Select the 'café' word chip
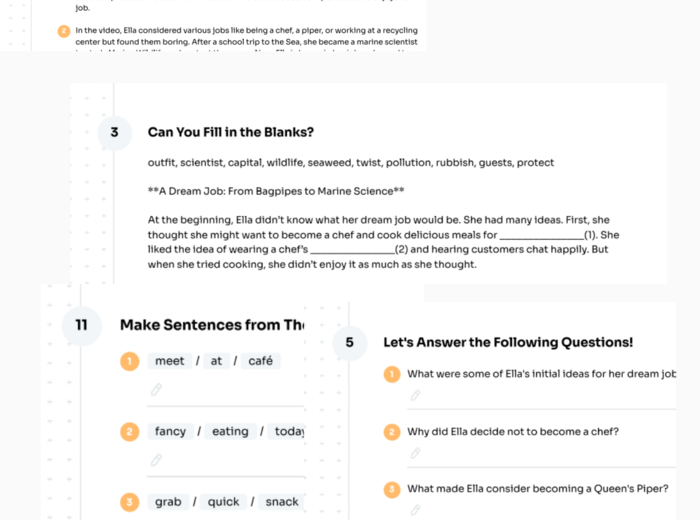The height and width of the screenshot is (520, 700). tap(260, 361)
